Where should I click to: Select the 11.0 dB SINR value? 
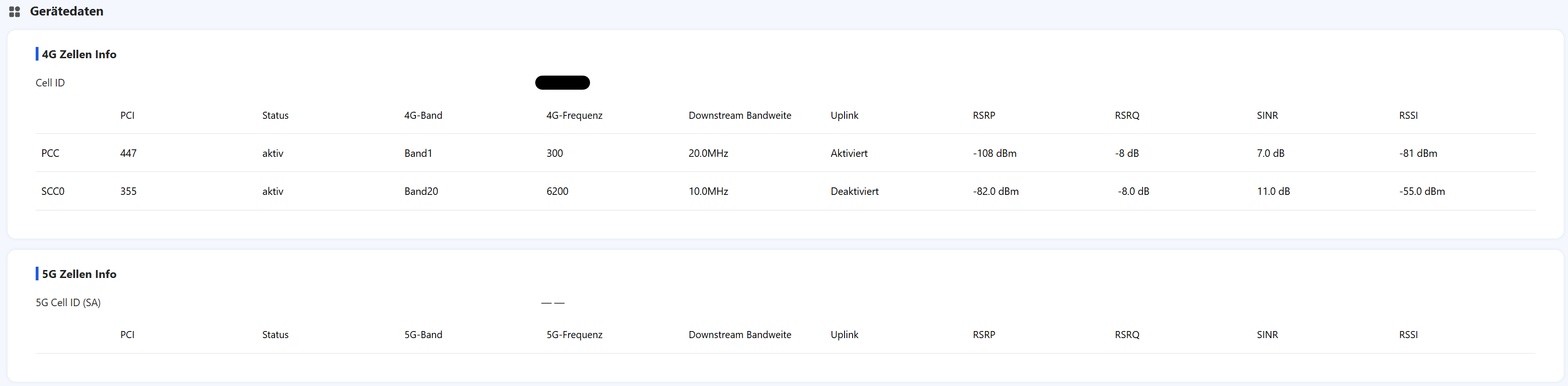click(x=1273, y=191)
